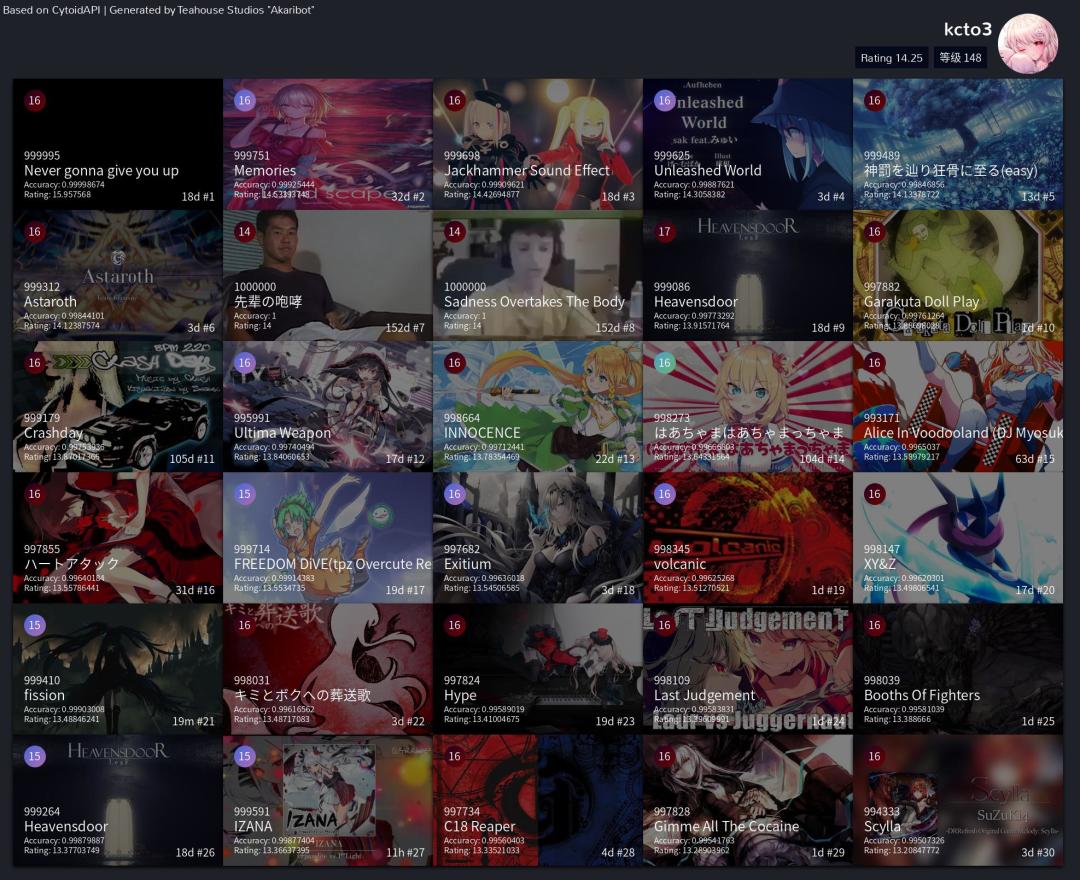Image resolution: width=1080 pixels, height=880 pixels.
Task: Click the 等级 148 level label
Action: click(x=960, y=58)
